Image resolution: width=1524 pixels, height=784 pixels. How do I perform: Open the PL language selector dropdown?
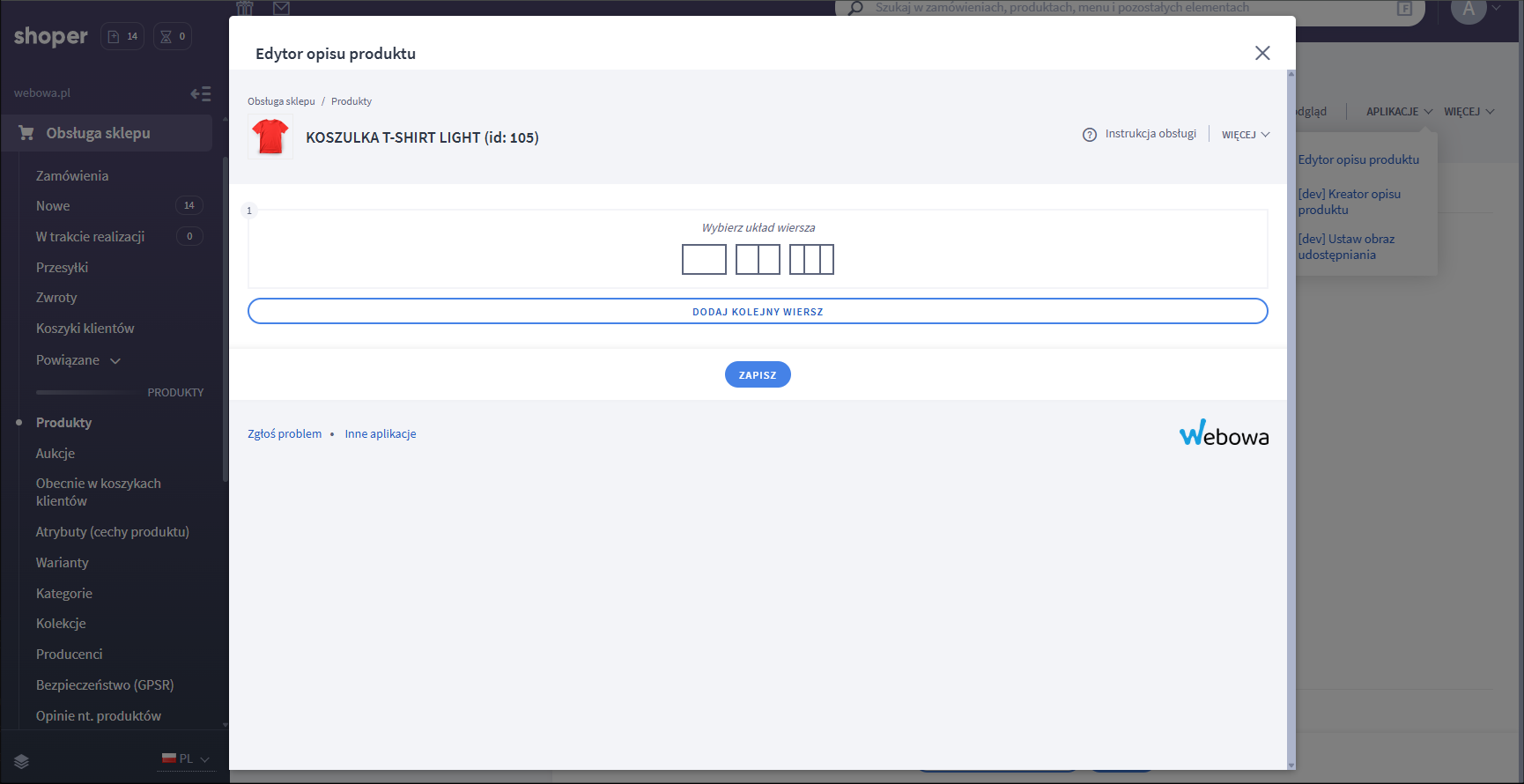[x=187, y=758]
